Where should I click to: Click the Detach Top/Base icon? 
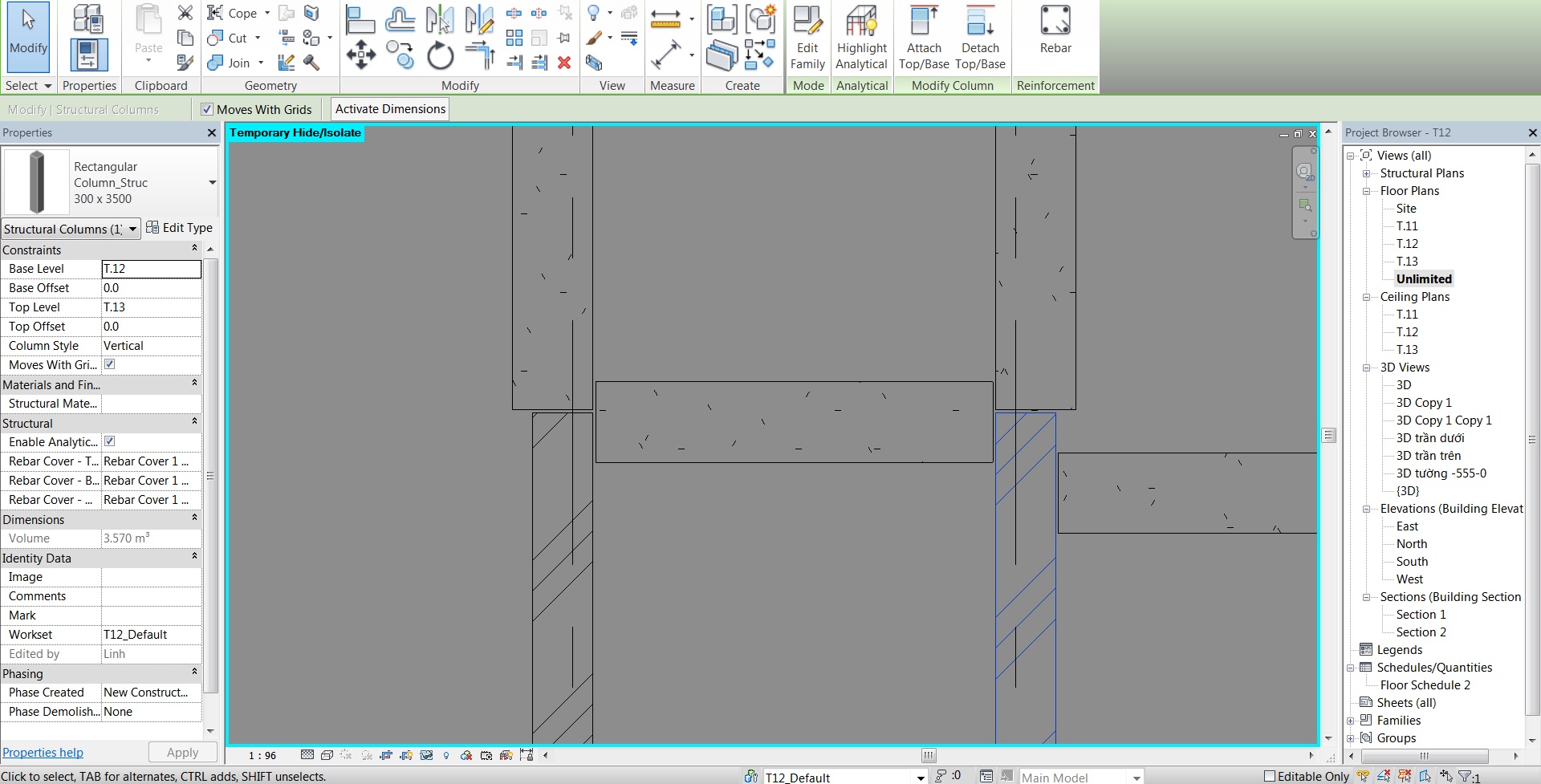(980, 38)
